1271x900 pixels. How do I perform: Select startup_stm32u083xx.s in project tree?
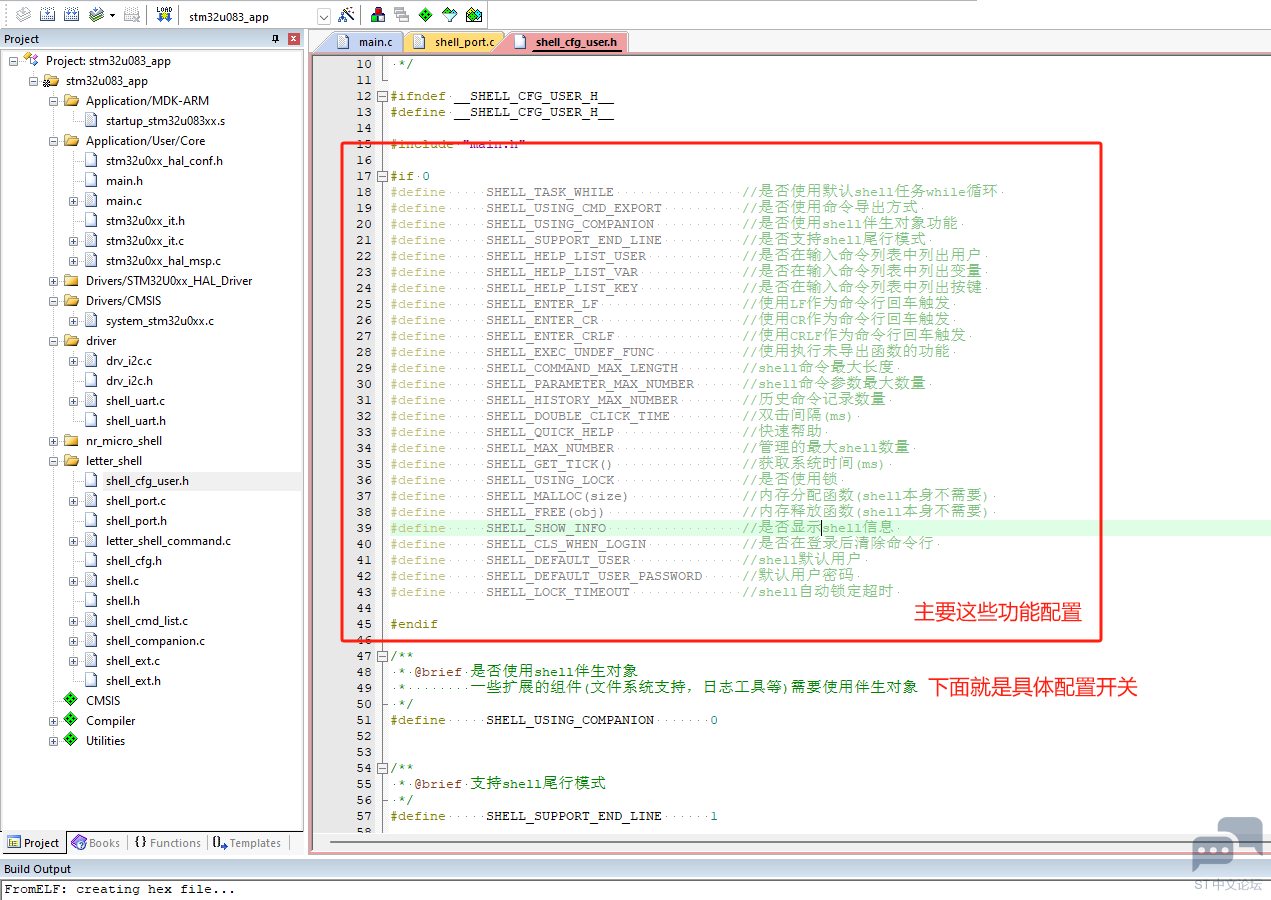pos(165,121)
